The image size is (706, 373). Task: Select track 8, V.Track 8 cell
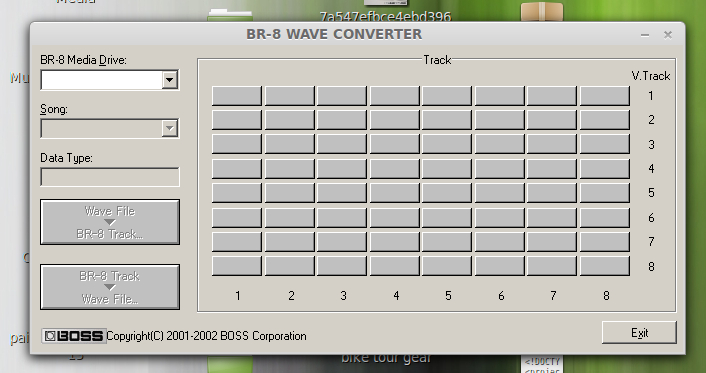click(605, 266)
